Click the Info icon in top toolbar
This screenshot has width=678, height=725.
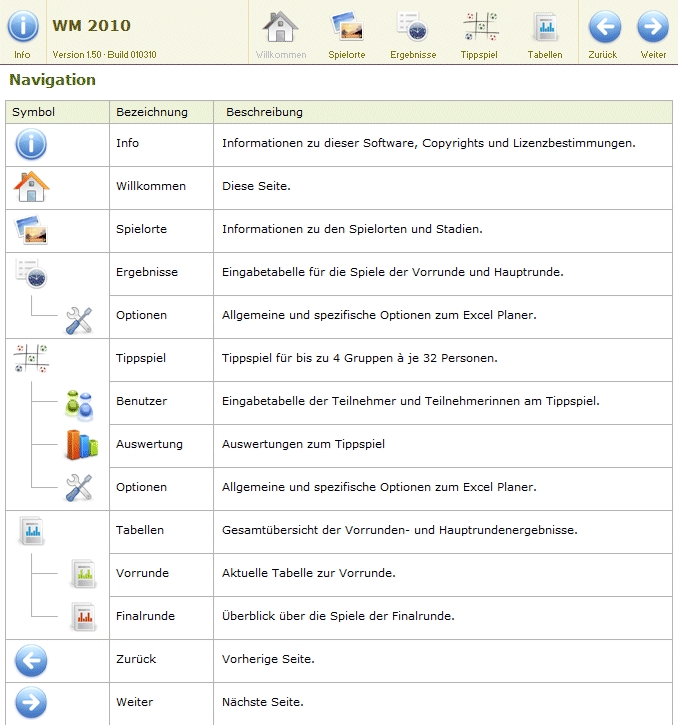coord(22,27)
